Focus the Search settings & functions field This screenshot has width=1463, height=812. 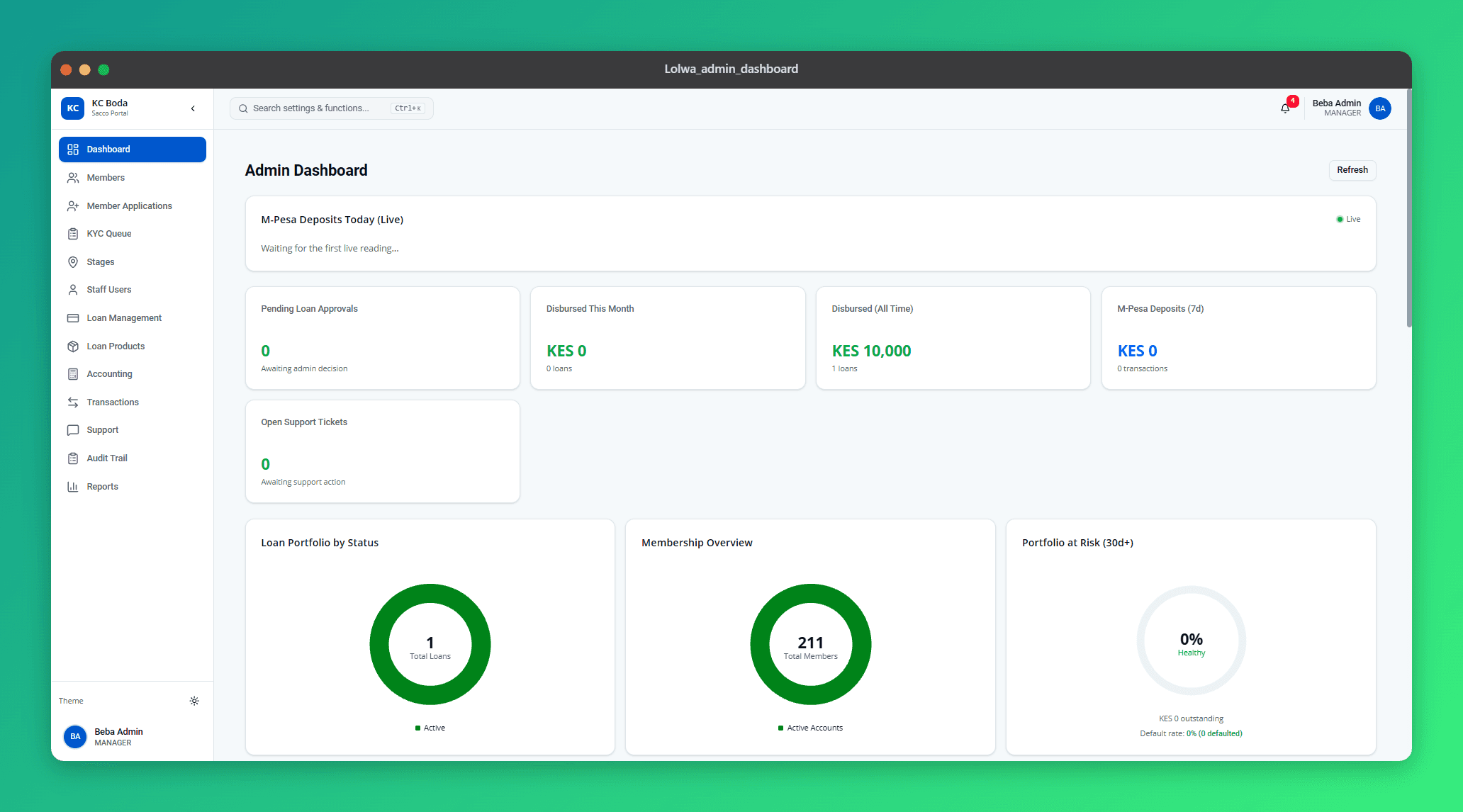point(332,108)
